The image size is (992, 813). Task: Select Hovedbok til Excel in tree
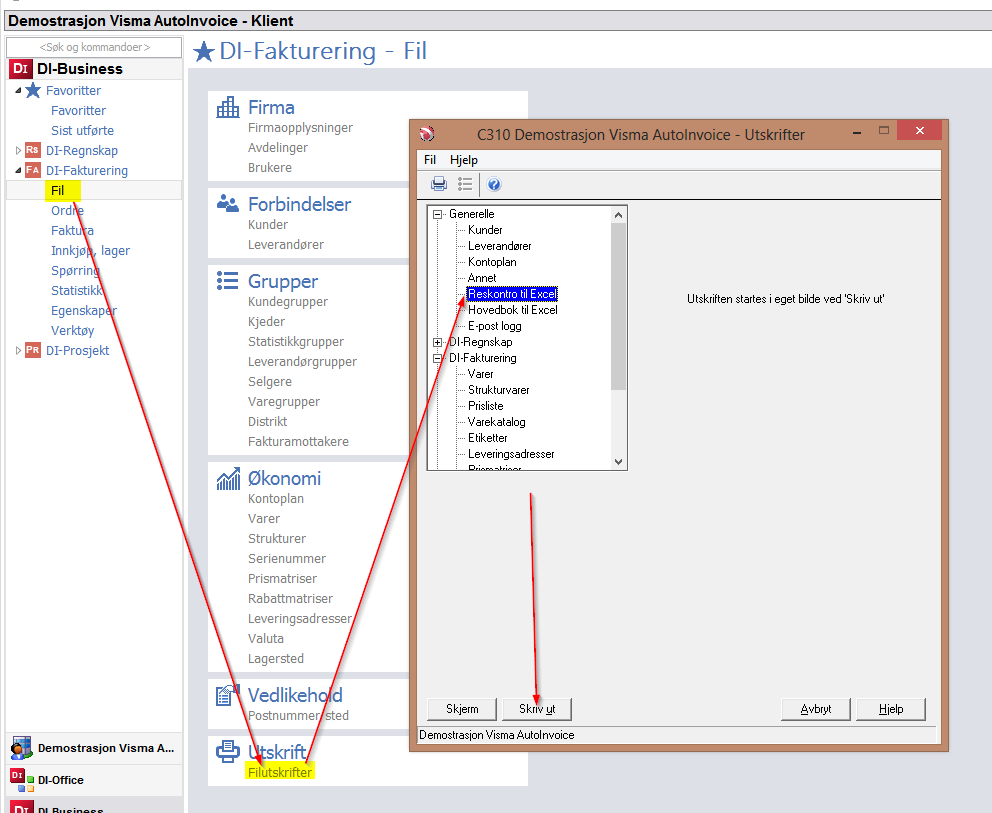pyautogui.click(x=512, y=310)
